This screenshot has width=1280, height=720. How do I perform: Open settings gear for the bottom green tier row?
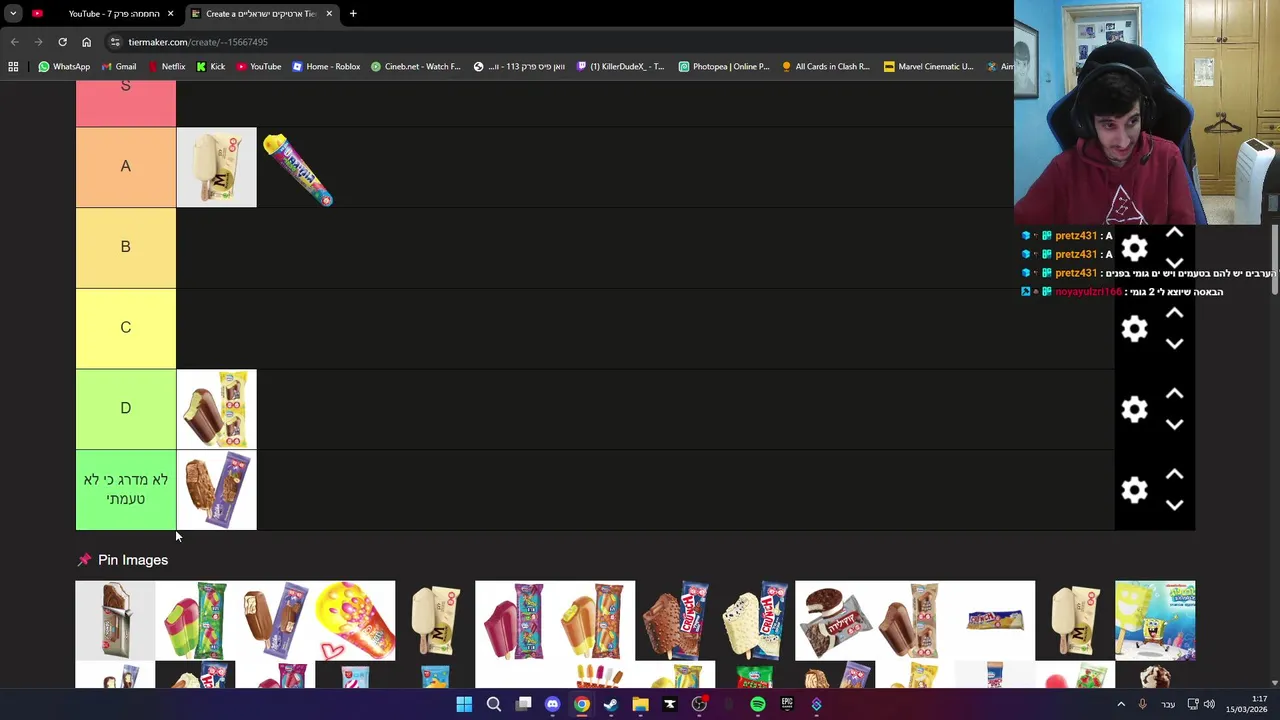[1134, 490]
